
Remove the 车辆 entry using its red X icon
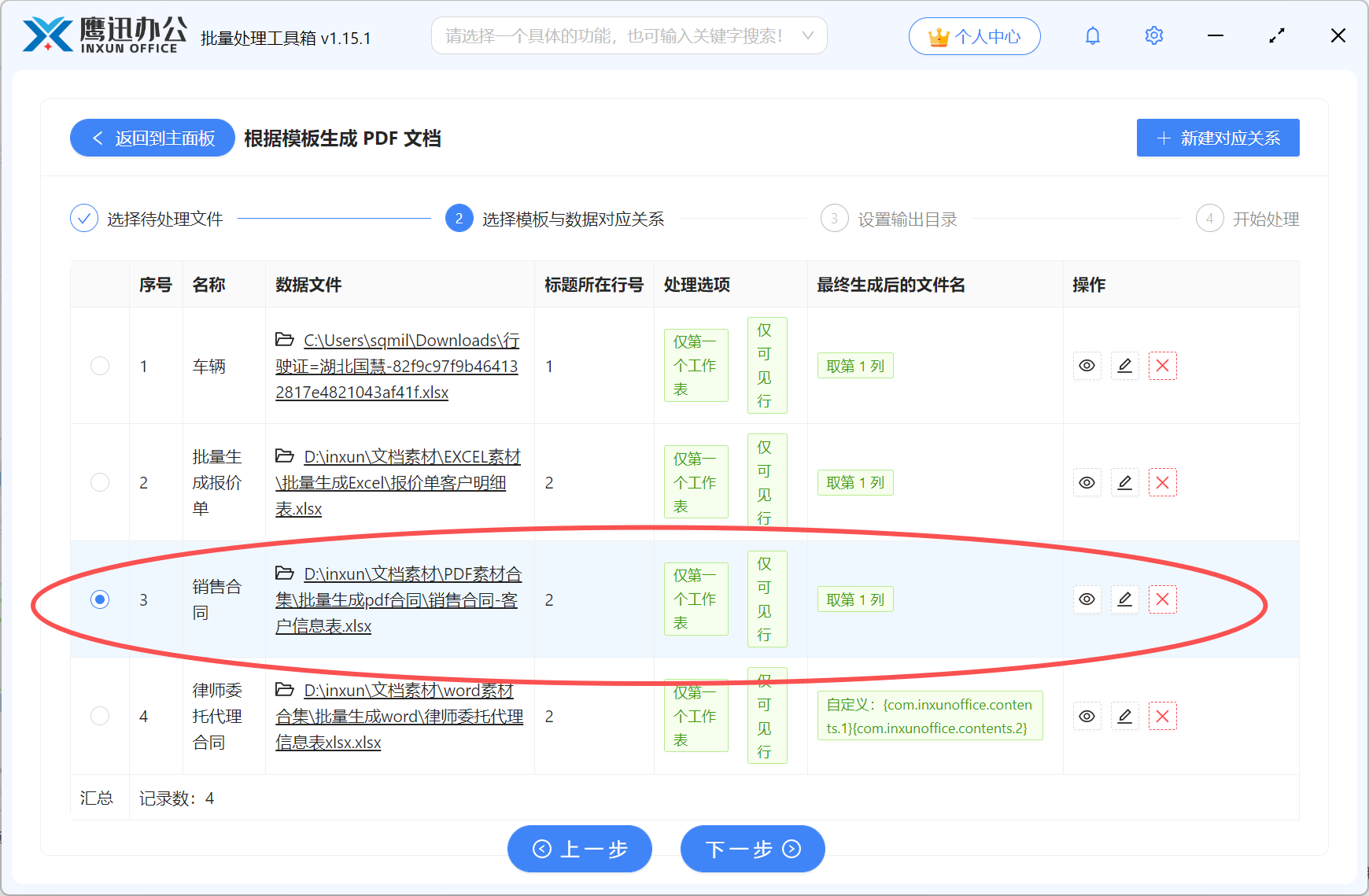click(x=1162, y=366)
